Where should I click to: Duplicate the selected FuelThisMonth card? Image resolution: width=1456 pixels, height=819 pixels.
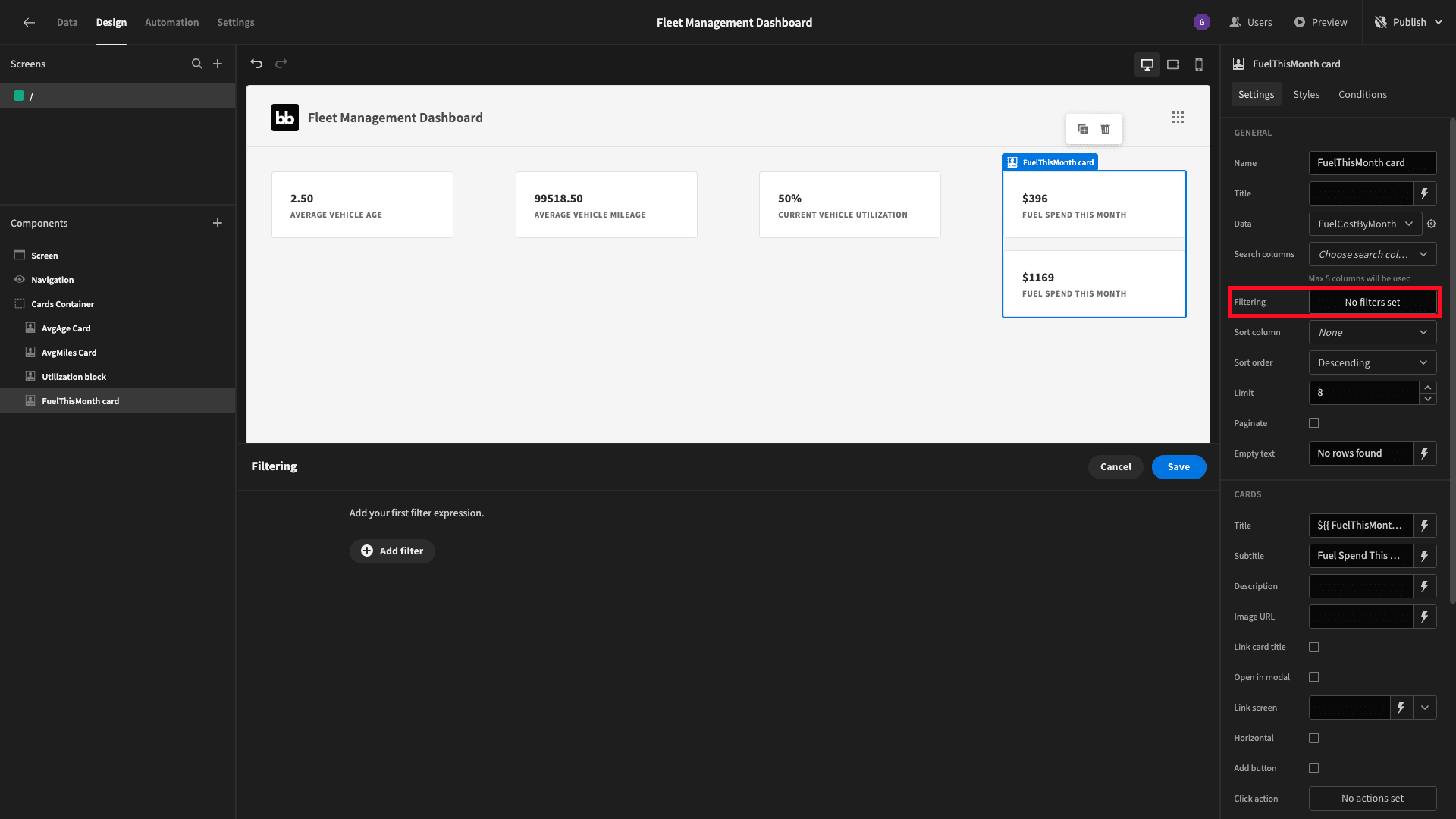(1083, 129)
